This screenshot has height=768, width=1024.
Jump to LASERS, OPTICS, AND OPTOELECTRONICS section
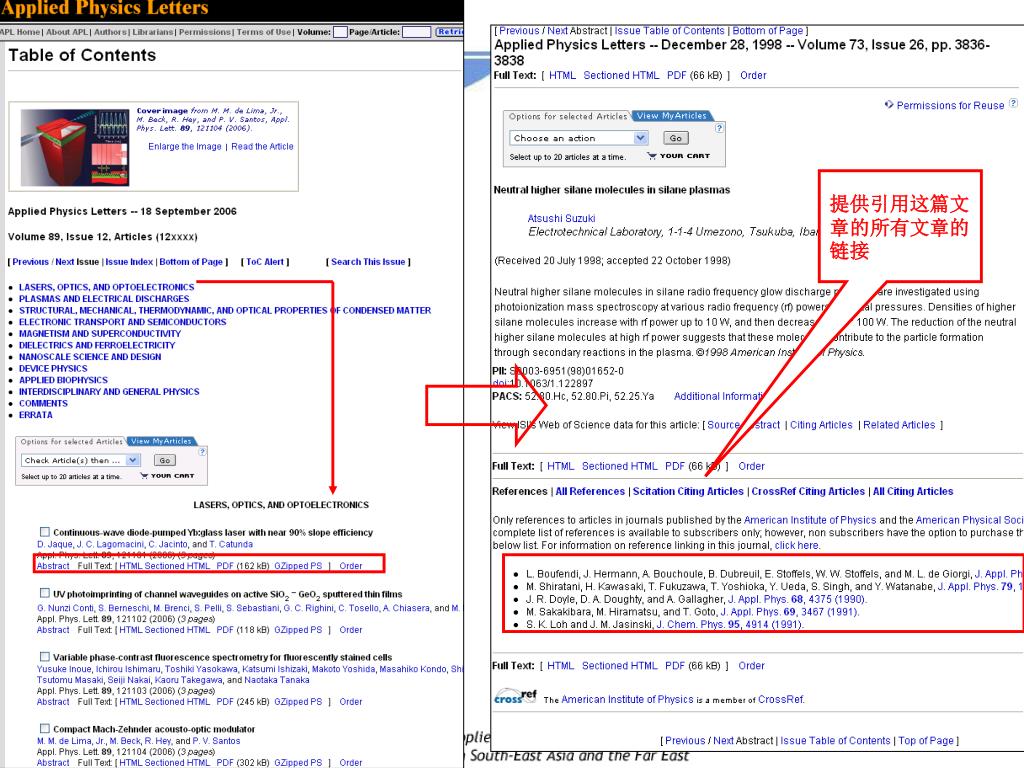(106, 287)
